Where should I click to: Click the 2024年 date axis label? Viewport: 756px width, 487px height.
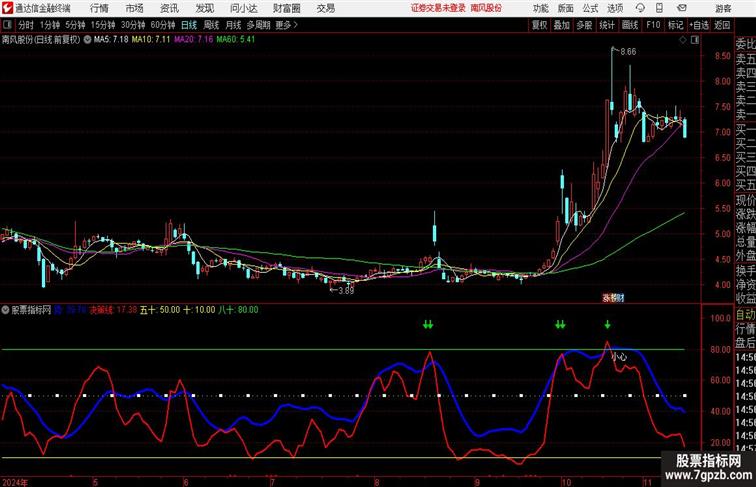(x=15, y=482)
